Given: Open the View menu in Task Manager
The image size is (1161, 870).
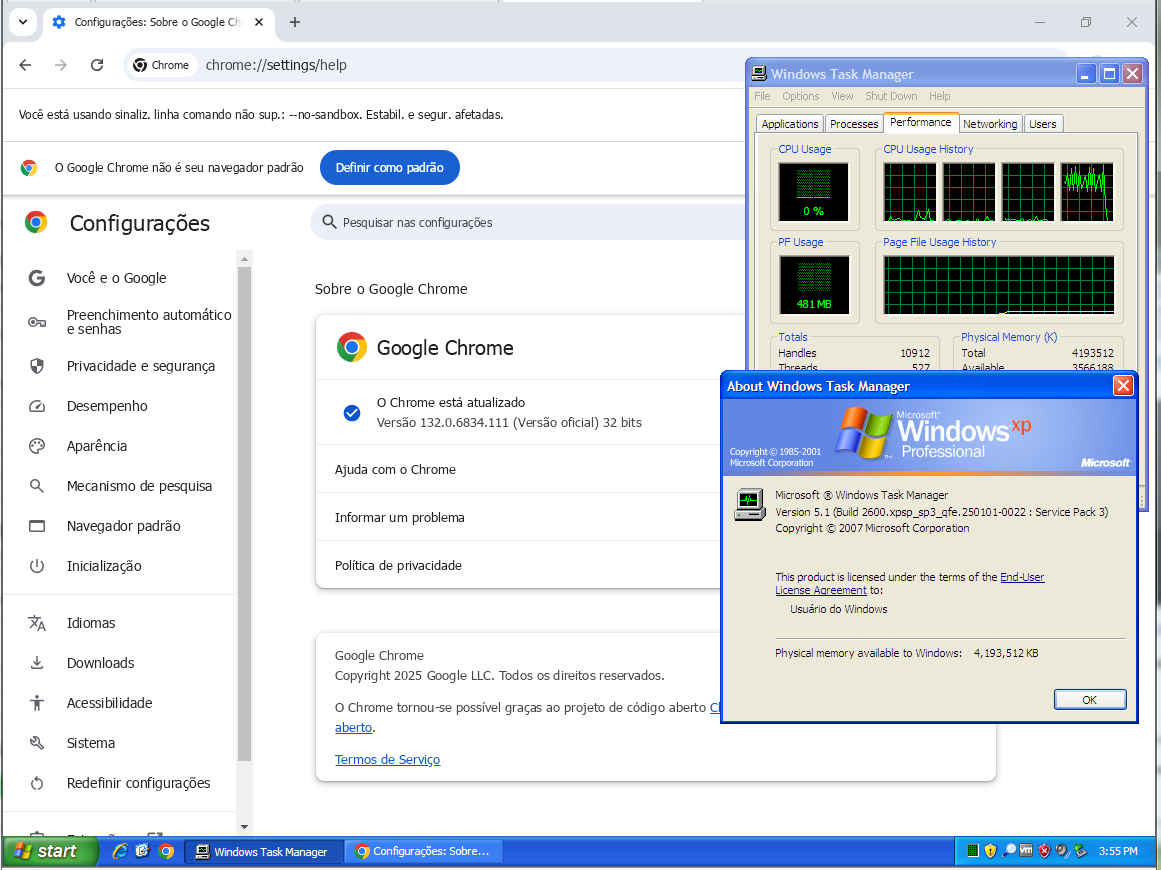Looking at the screenshot, I should (x=842, y=96).
